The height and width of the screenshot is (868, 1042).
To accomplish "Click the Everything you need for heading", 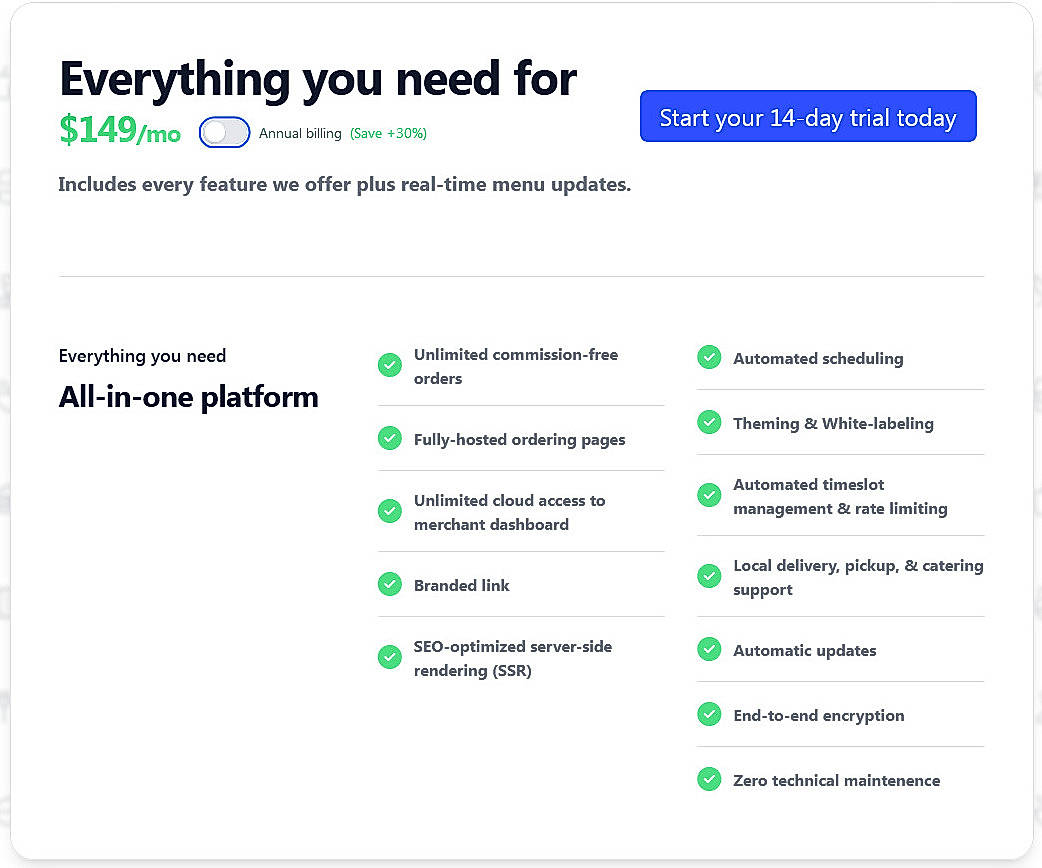I will pos(318,78).
